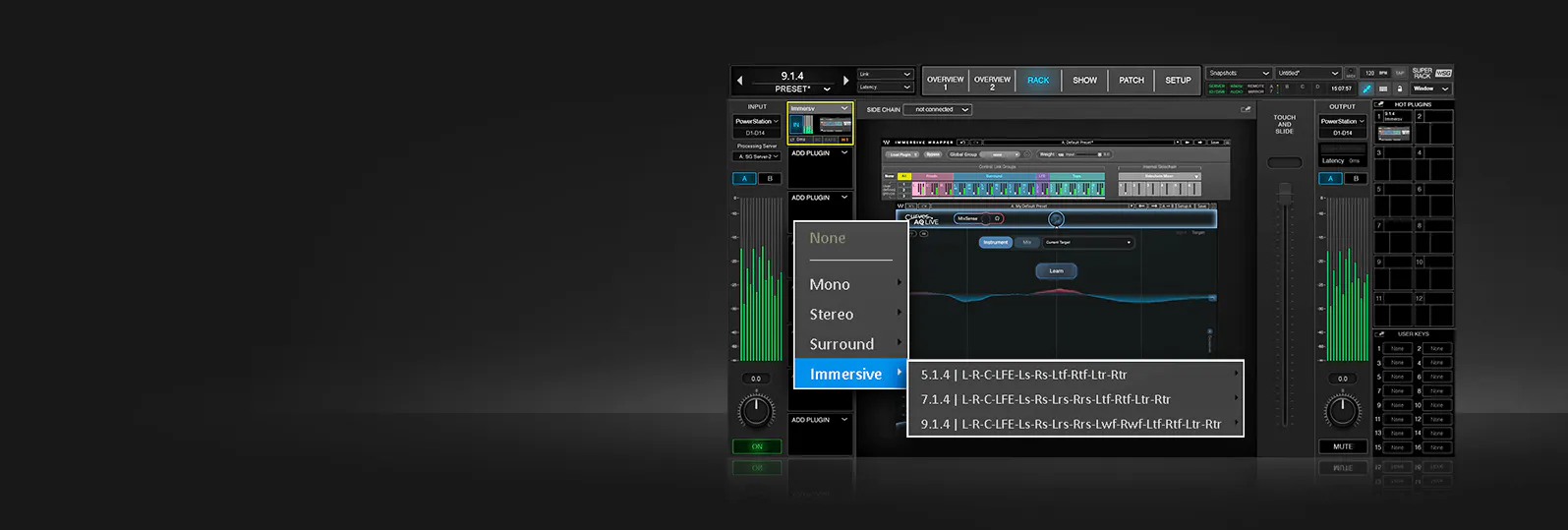Toggle the IN button on the Immersiv slot

pyautogui.click(x=796, y=125)
